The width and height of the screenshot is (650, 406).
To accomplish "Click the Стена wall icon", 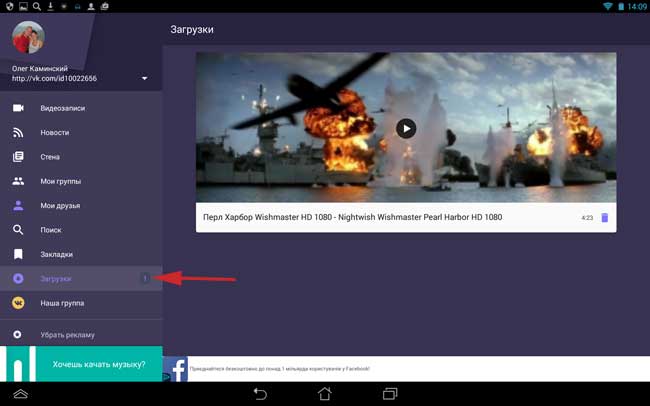I will [18, 157].
